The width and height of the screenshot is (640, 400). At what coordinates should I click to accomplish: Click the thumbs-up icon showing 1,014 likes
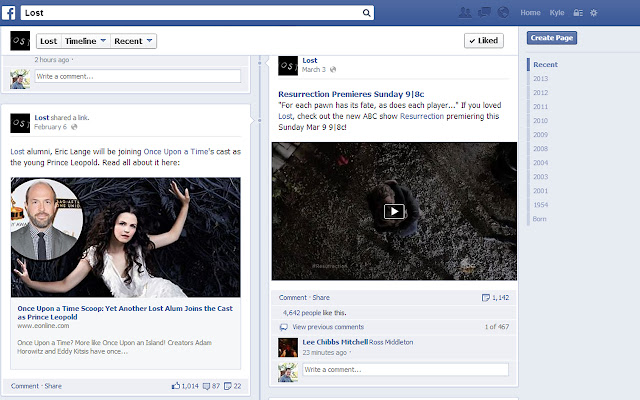tap(176, 386)
